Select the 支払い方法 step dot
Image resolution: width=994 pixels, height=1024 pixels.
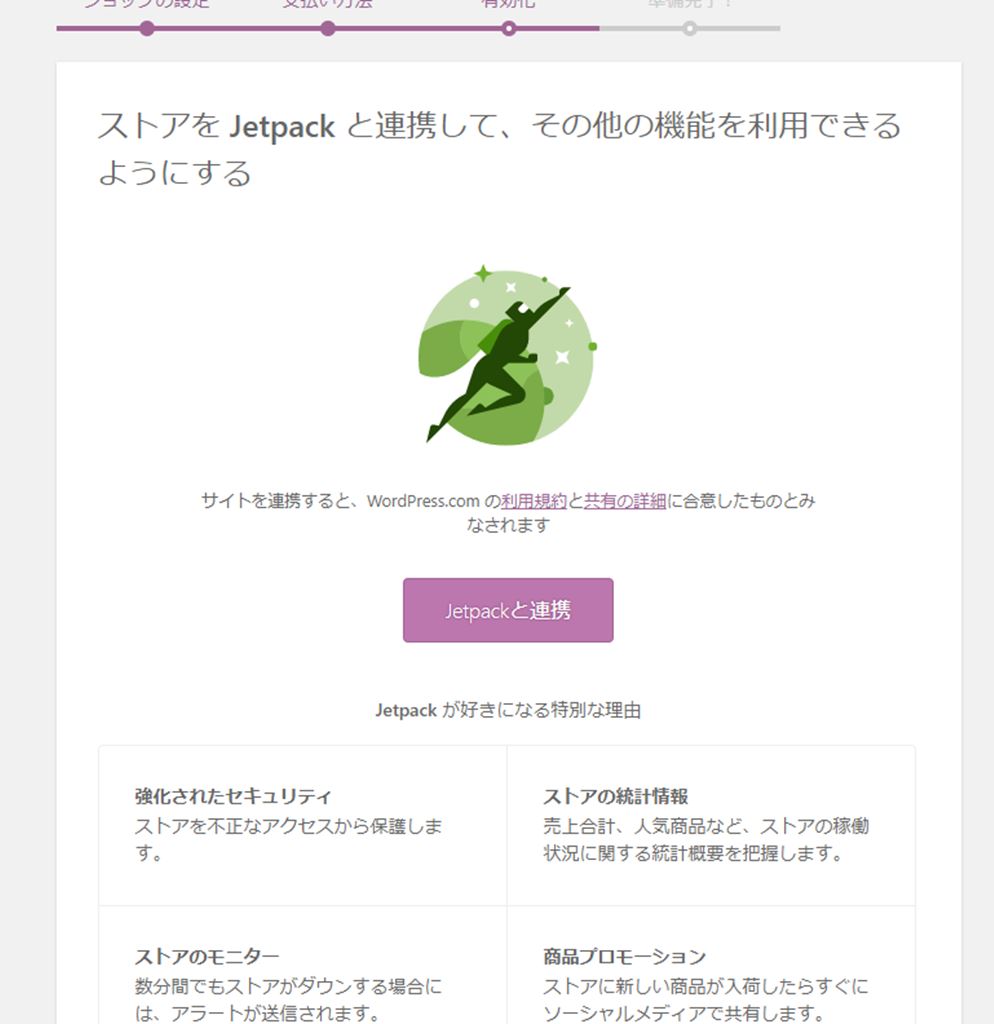coord(328,29)
